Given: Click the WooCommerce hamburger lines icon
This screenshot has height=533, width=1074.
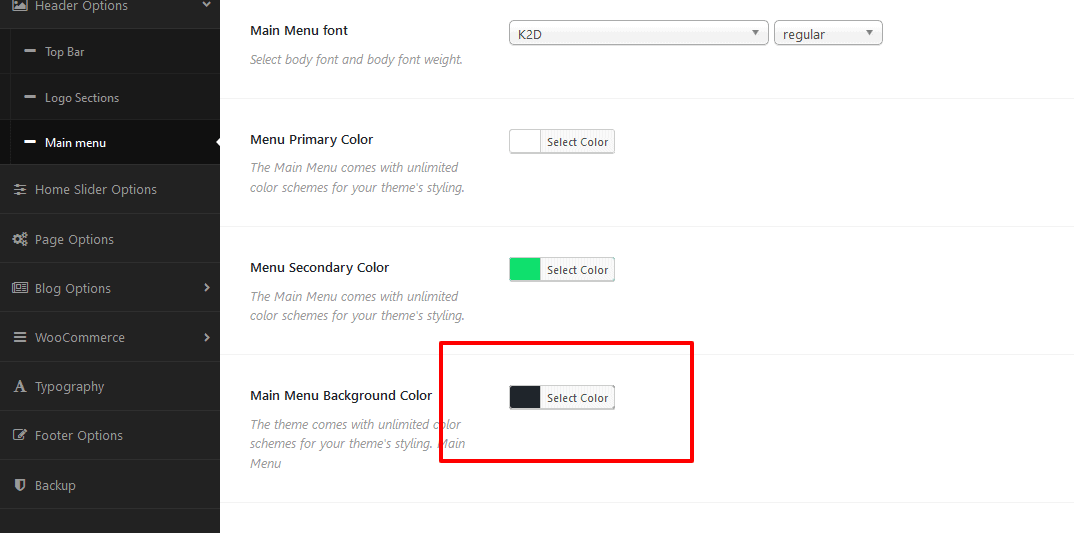Looking at the screenshot, I should [x=21, y=338].
